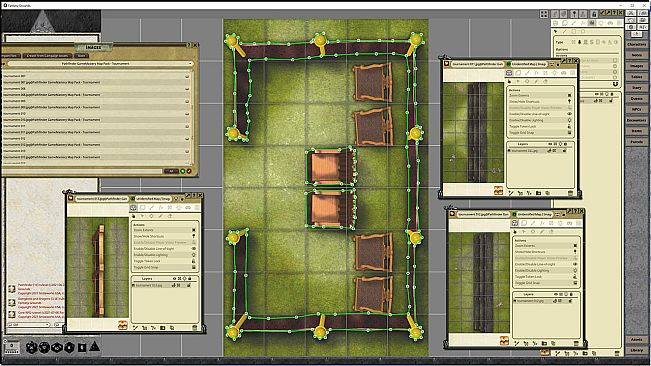The height and width of the screenshot is (366, 651).
Task: Open the Tables sidebar panel
Action: point(636,77)
